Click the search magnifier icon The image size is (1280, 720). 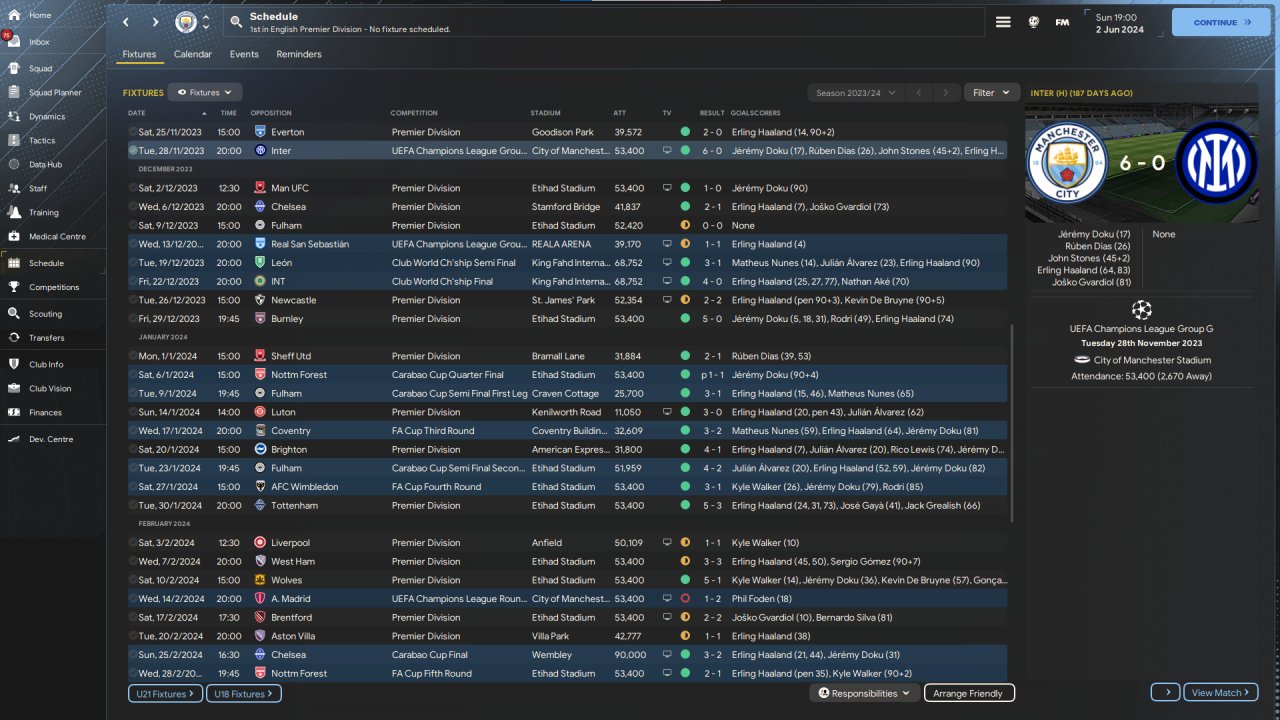[x=235, y=22]
